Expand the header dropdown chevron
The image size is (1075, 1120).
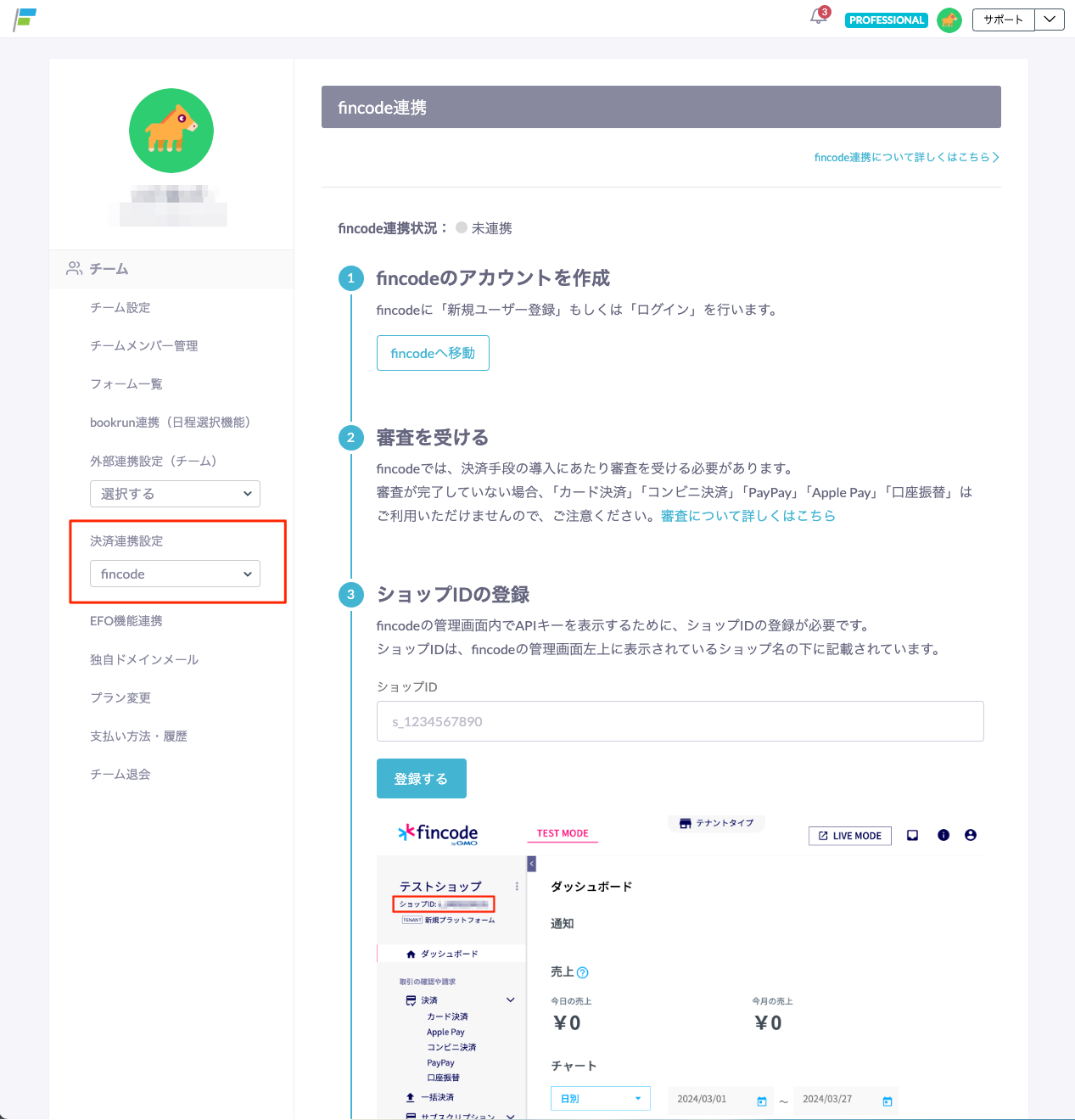1050,20
